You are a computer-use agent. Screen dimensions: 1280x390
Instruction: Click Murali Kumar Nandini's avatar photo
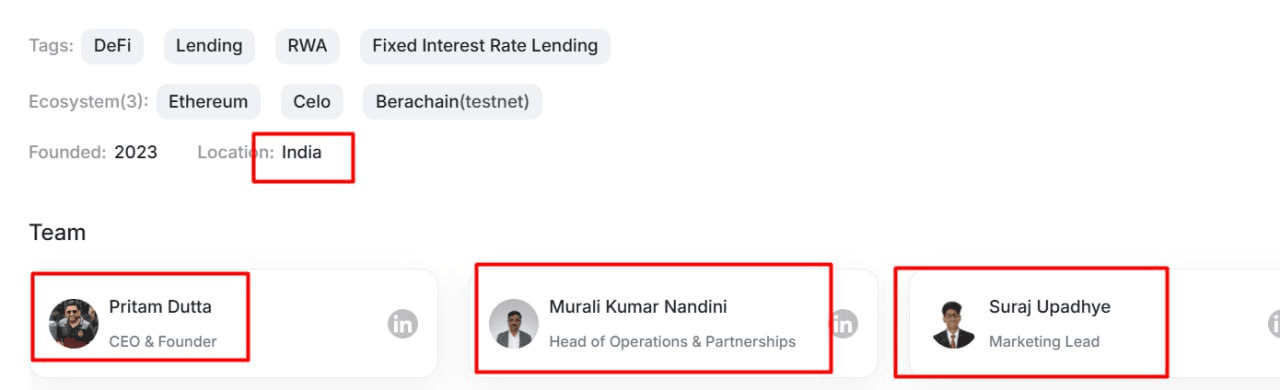(x=514, y=323)
